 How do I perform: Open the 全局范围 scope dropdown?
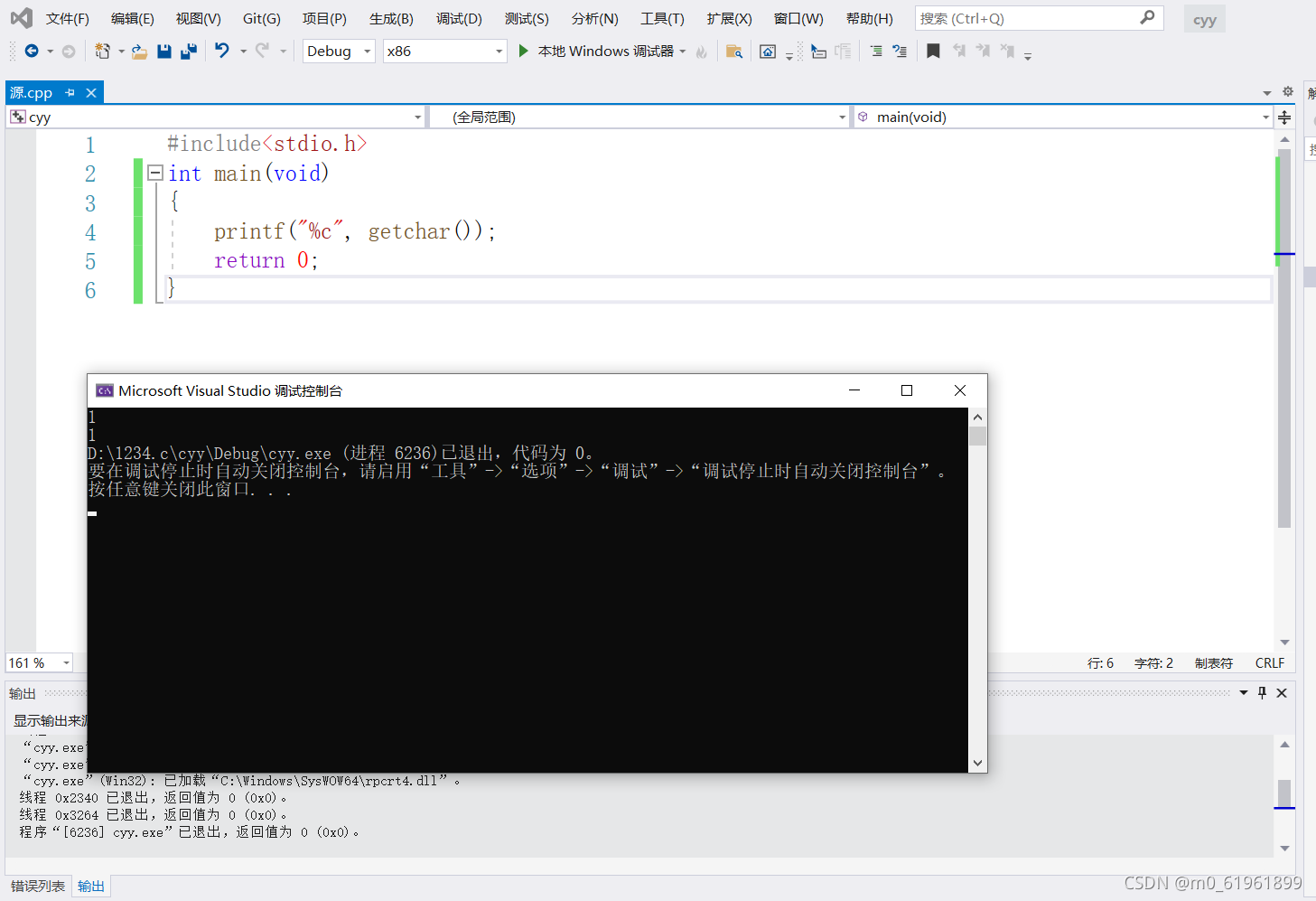(x=639, y=117)
